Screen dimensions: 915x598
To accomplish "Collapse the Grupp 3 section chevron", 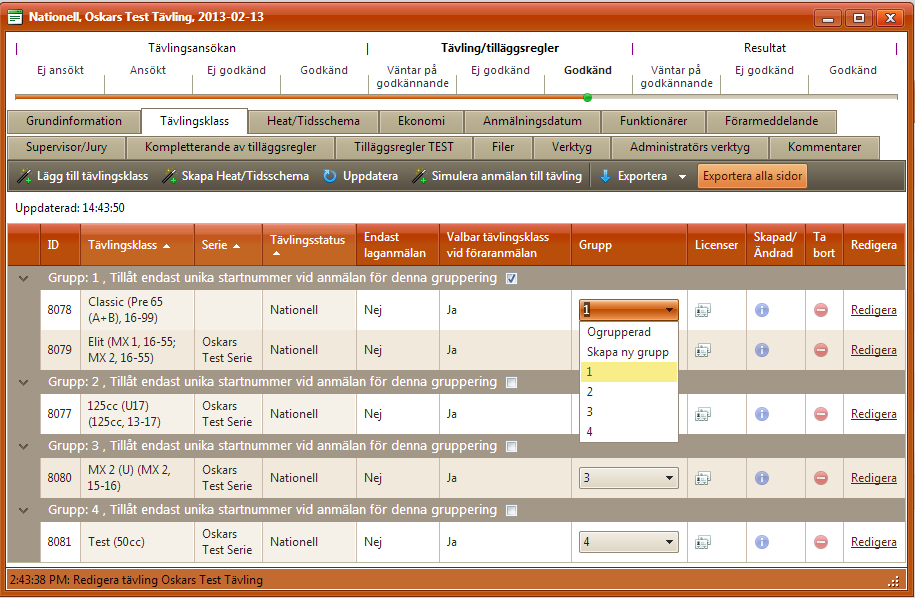I will point(23,447).
